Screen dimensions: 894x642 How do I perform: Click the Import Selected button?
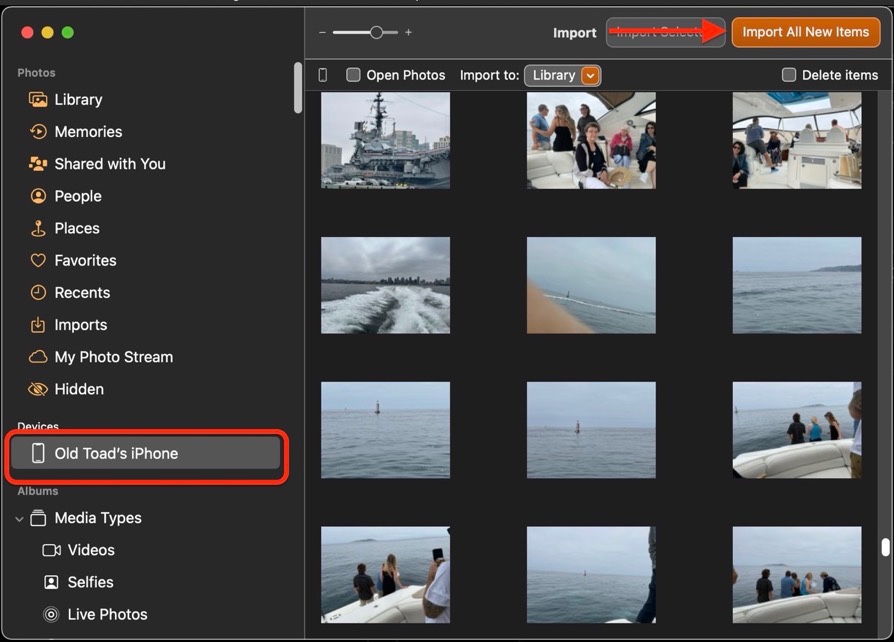[x=665, y=32]
